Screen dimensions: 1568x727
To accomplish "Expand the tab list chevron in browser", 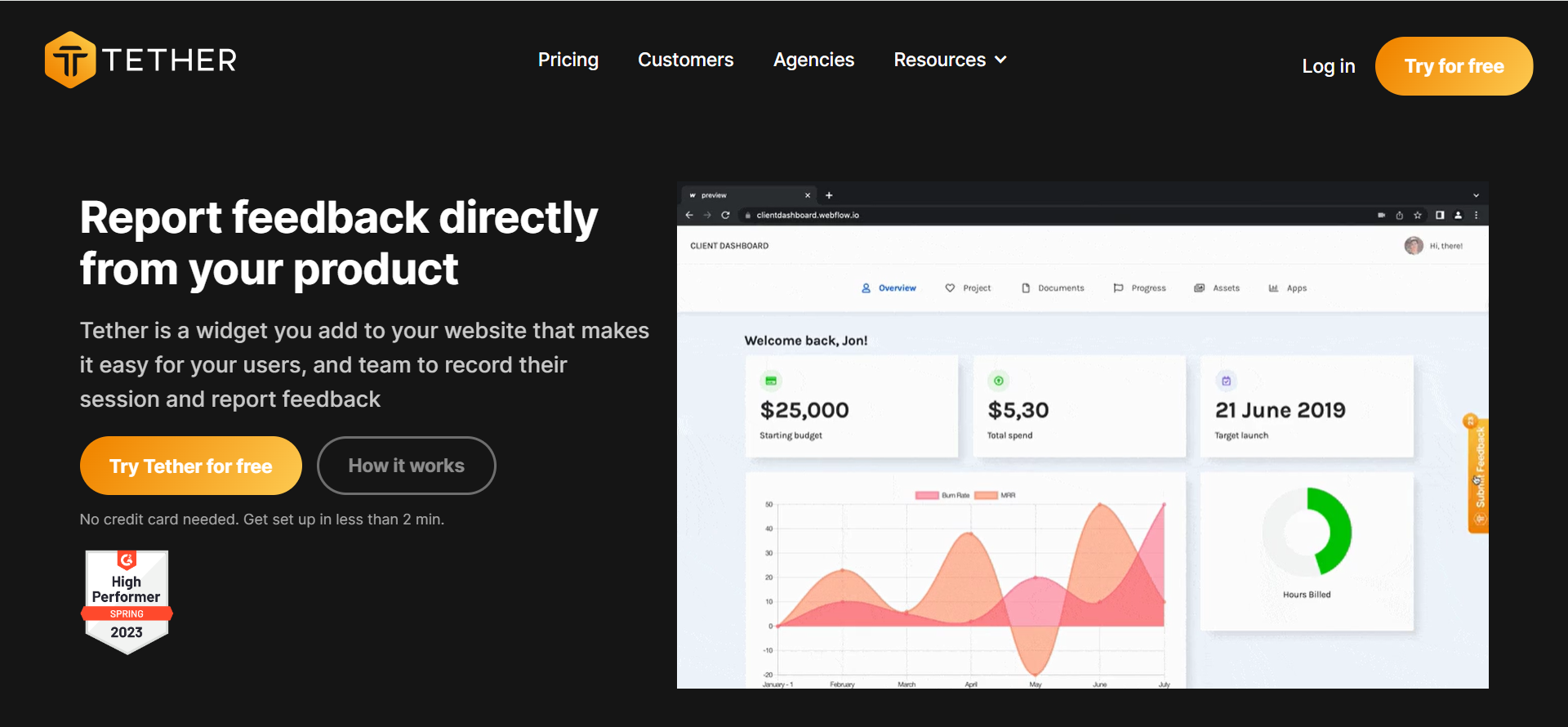I will pyautogui.click(x=1476, y=195).
